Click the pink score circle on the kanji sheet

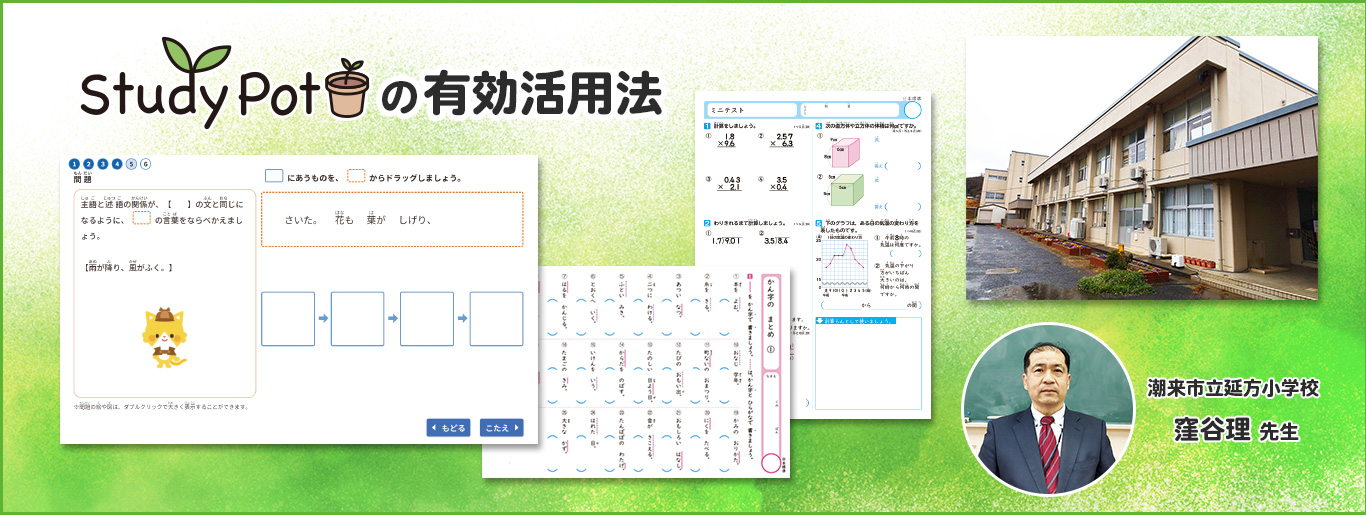771,462
